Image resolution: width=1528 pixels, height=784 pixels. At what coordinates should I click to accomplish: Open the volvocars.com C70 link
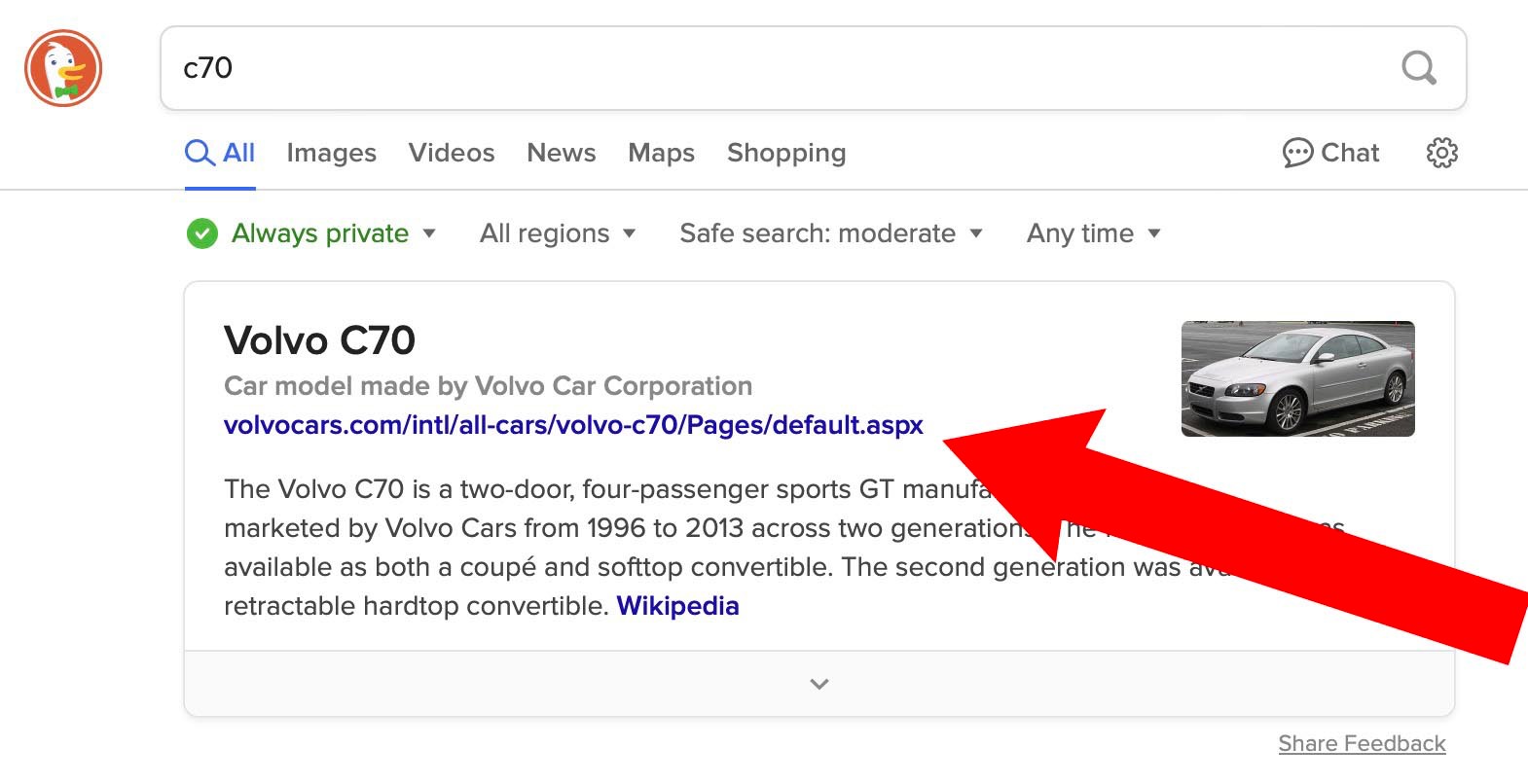(573, 425)
